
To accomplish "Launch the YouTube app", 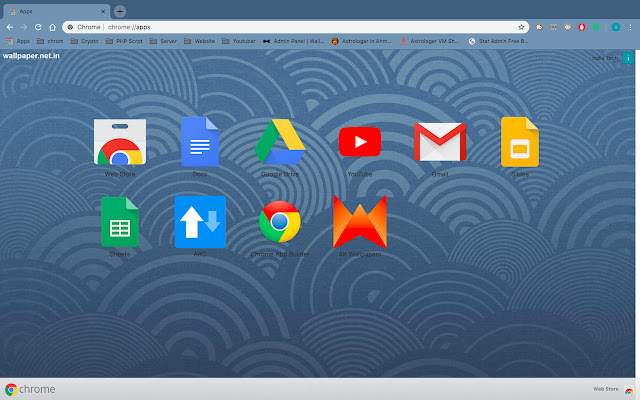I will 360,142.
